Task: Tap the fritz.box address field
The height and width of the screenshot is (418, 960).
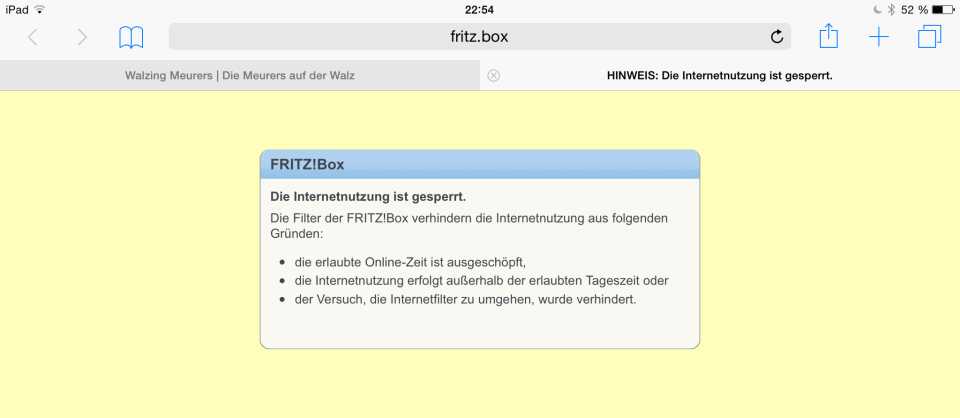Action: (479, 37)
